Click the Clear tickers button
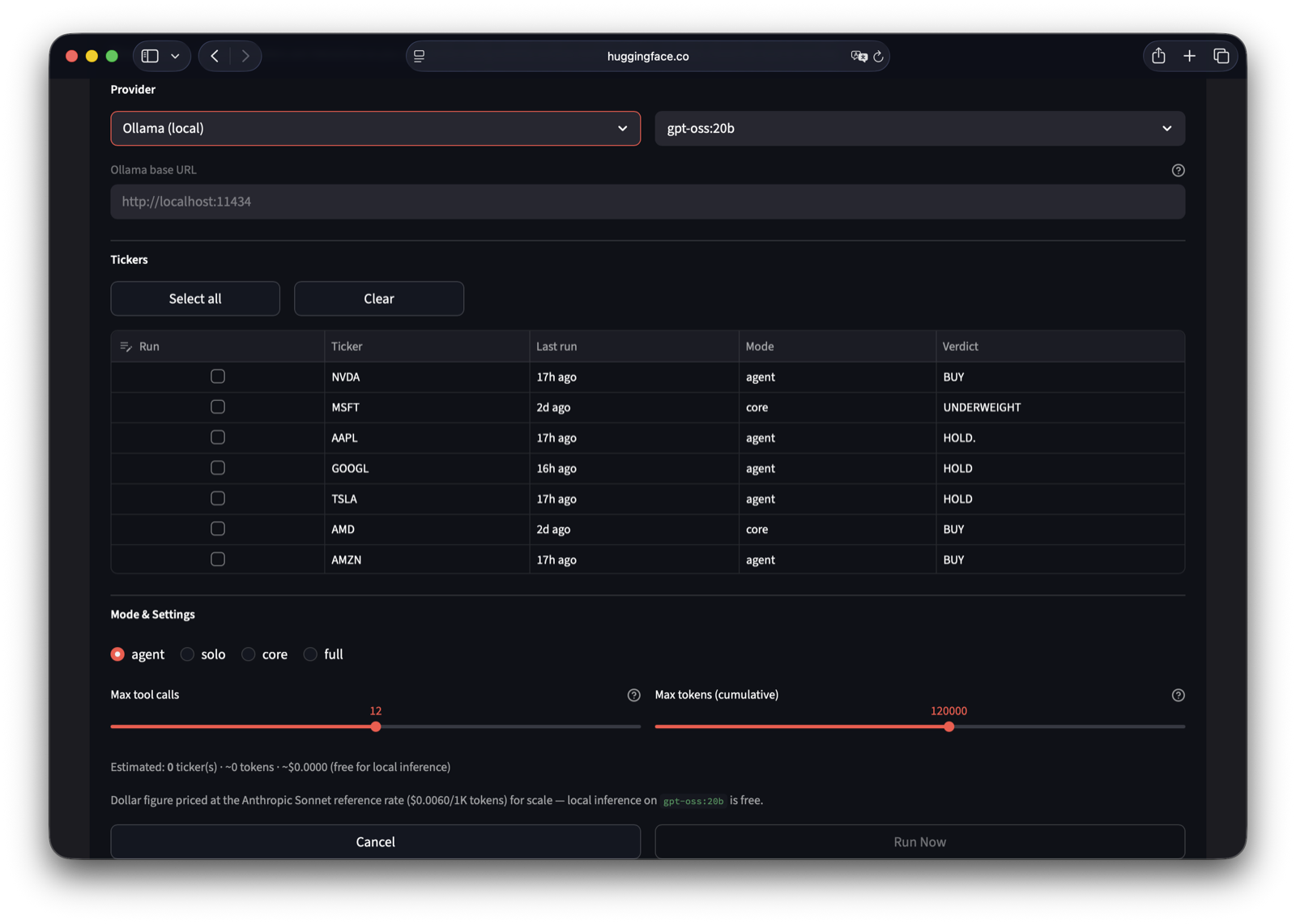Viewport: 1296px width, 924px height. (379, 299)
